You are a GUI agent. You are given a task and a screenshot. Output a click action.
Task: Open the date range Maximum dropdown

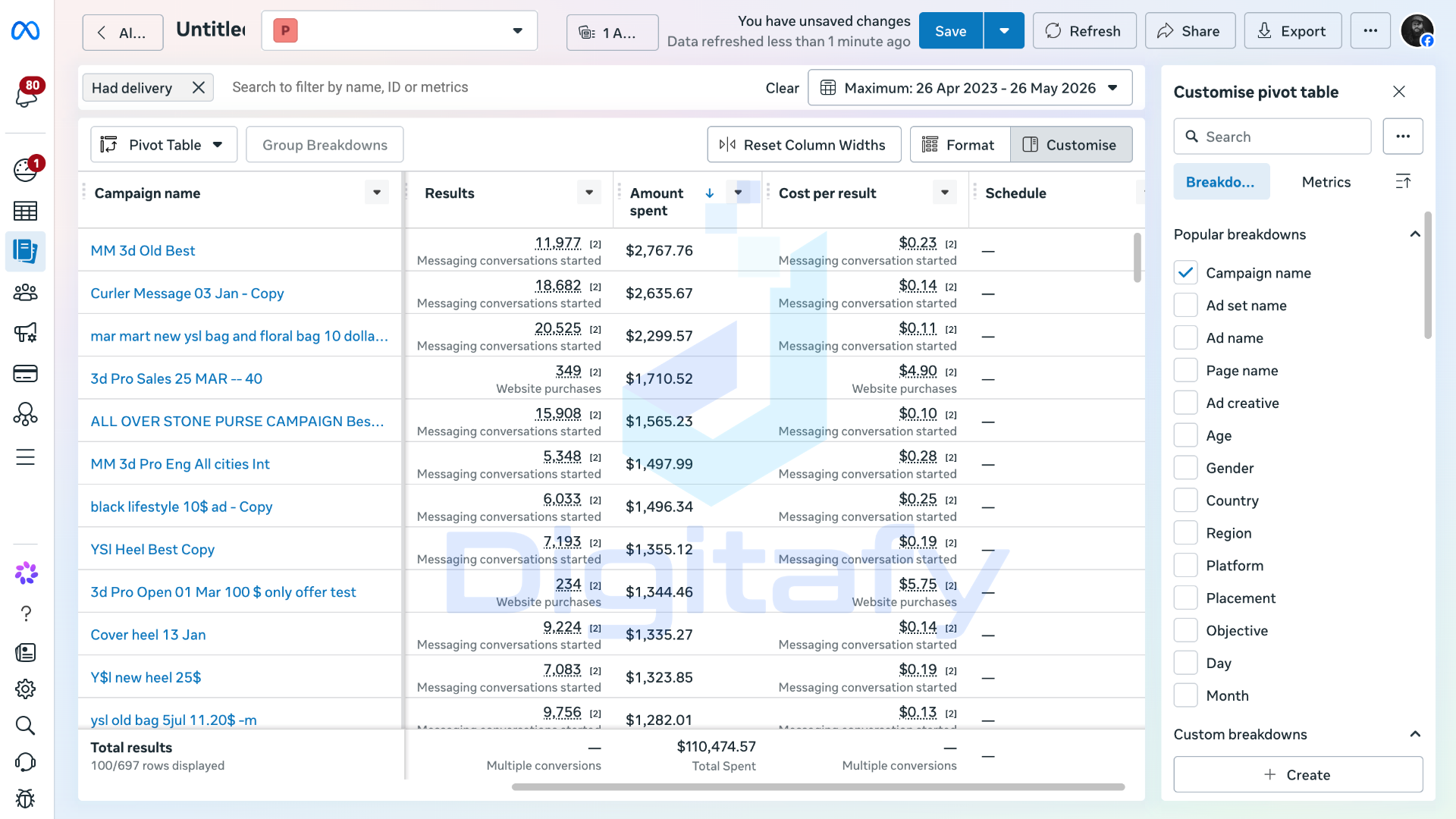[970, 88]
